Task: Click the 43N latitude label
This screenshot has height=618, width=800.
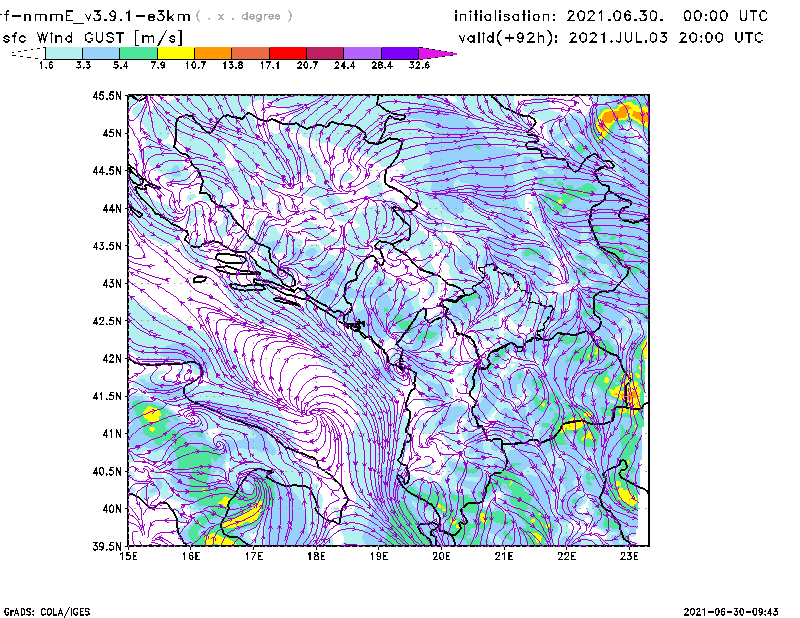Action: point(112,283)
